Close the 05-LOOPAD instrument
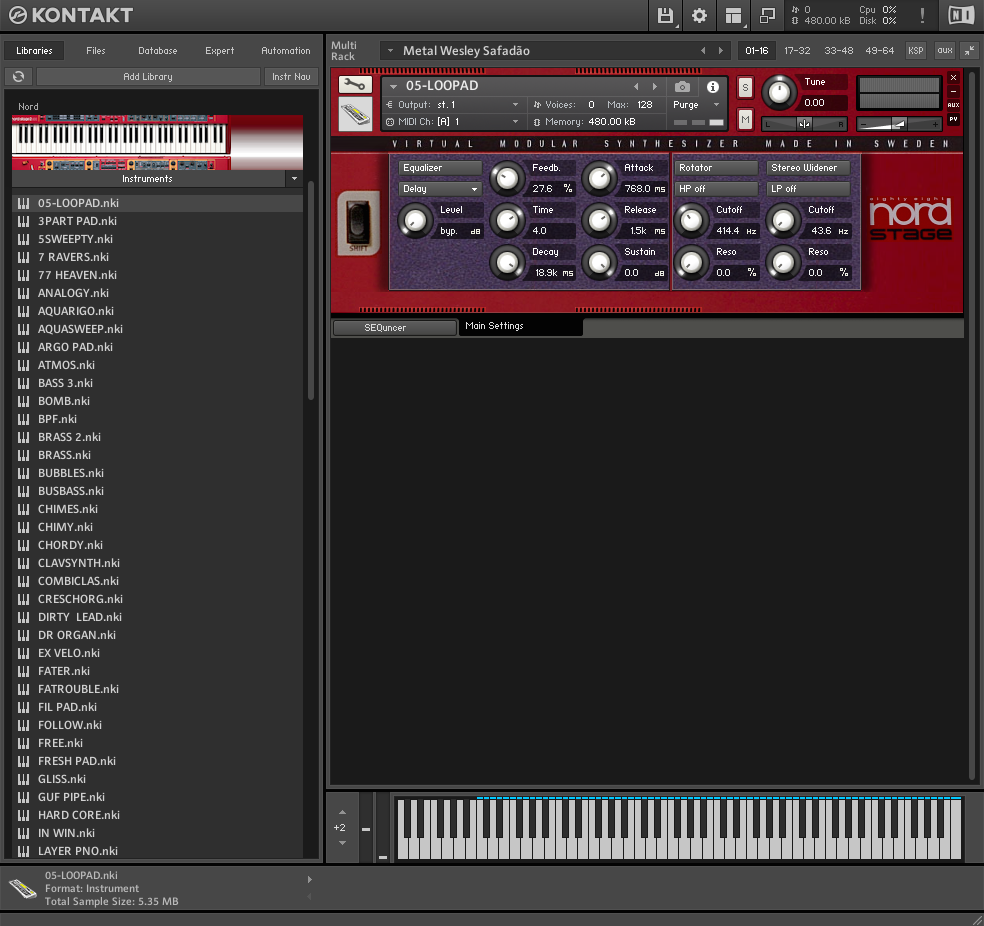Image resolution: width=984 pixels, height=926 pixels. pyautogui.click(x=953, y=77)
